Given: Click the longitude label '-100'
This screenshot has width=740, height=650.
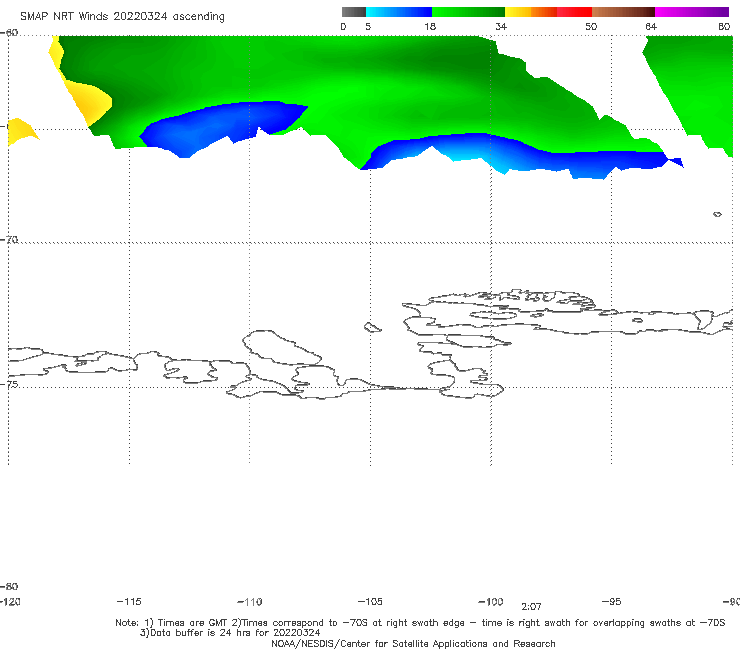Looking at the screenshot, I should tap(491, 602).
